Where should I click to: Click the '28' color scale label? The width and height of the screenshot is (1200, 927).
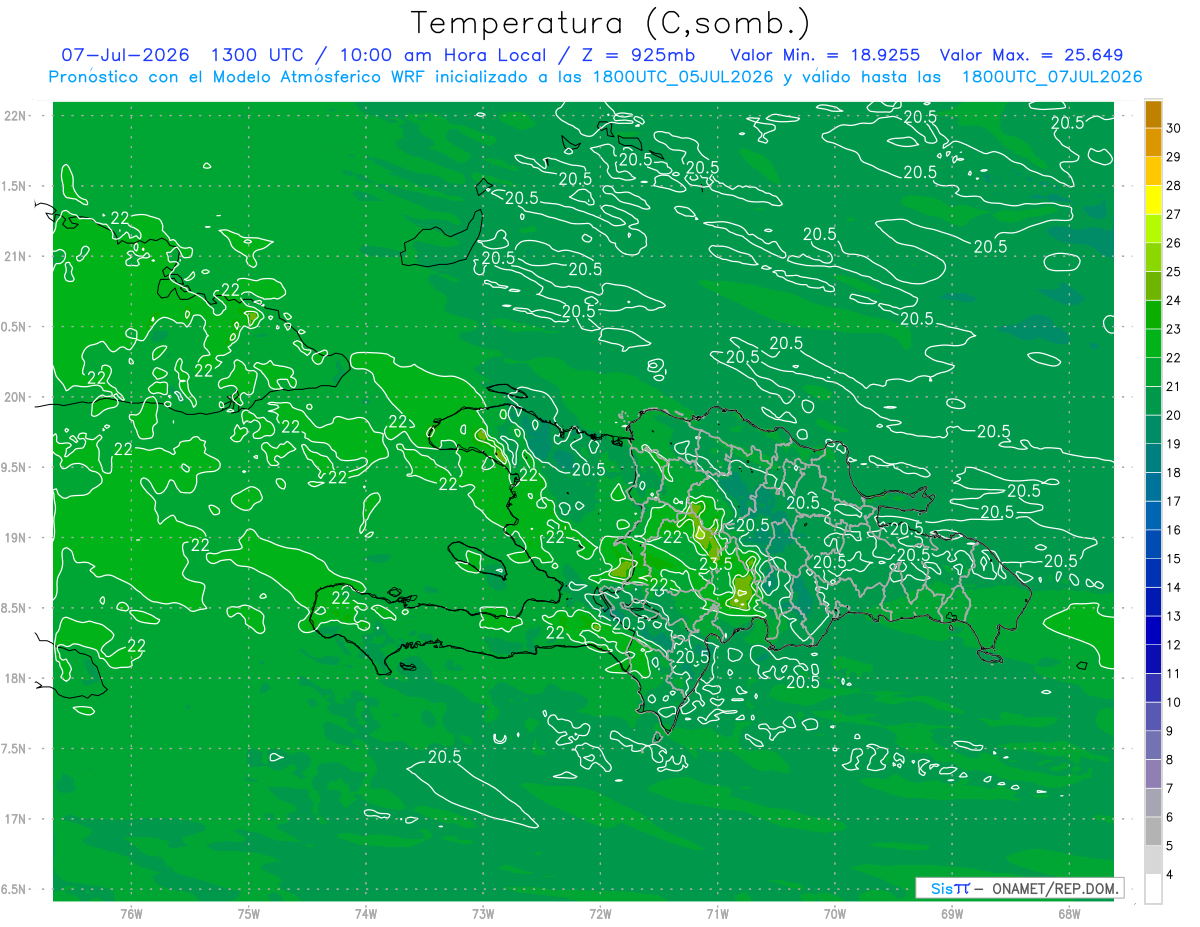click(1173, 185)
